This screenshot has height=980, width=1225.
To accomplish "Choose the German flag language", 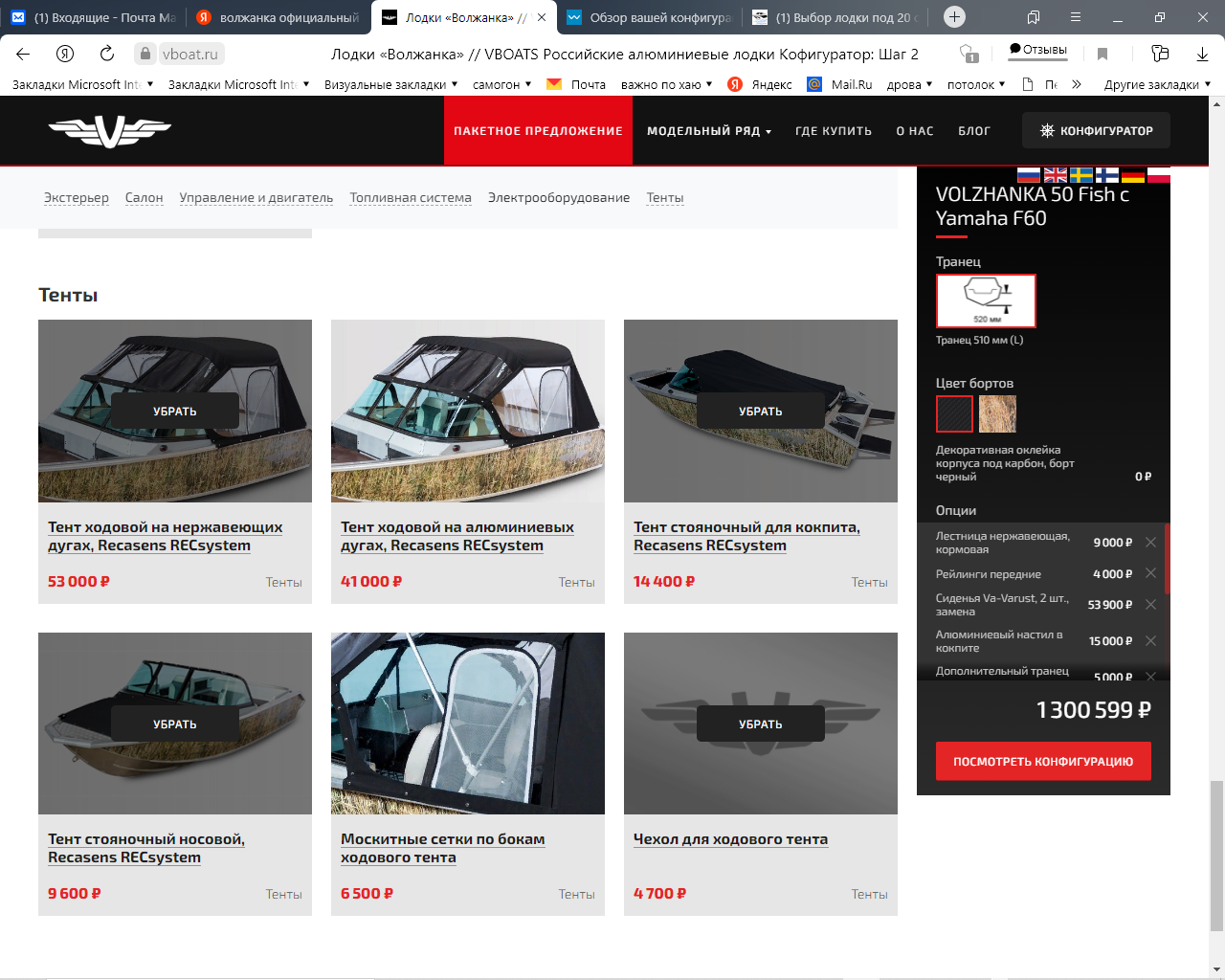I will pyautogui.click(x=1133, y=175).
